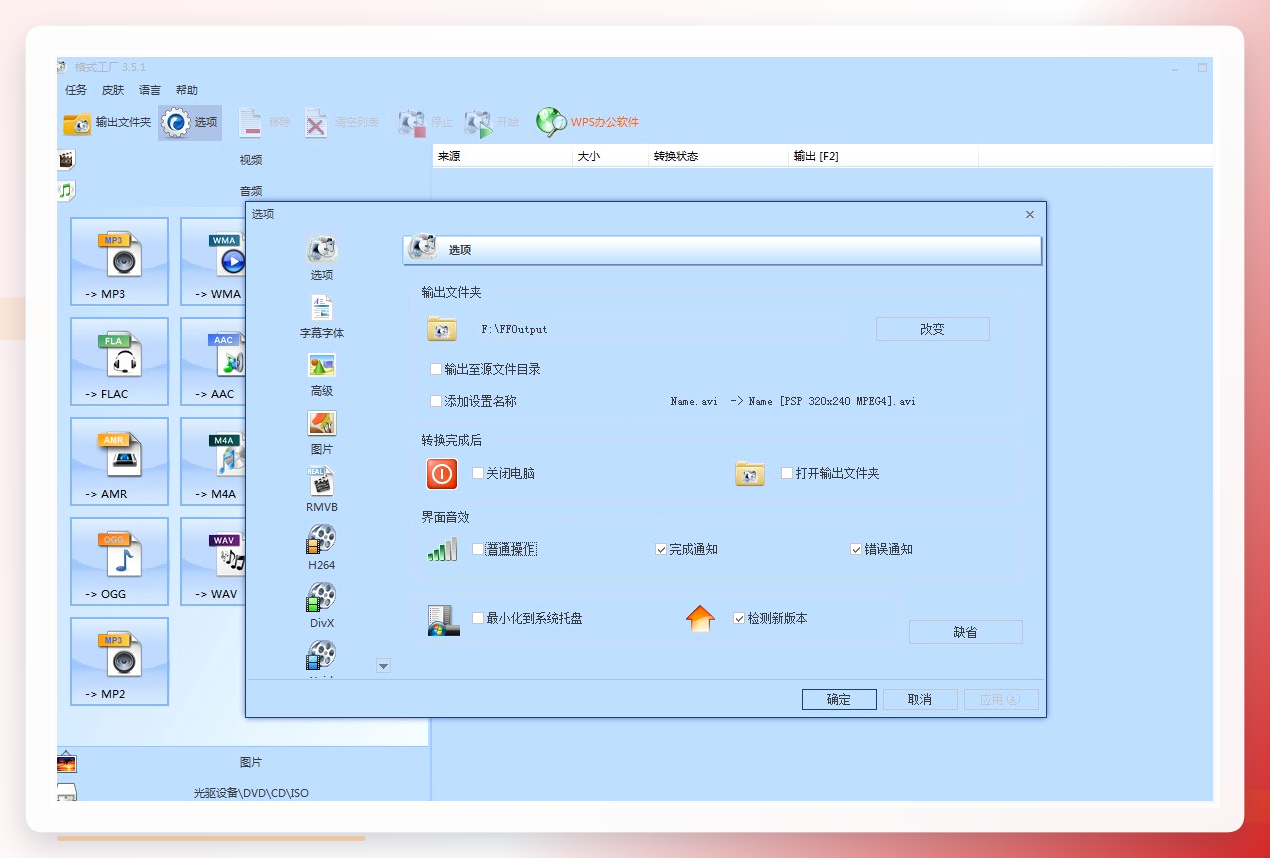The width and height of the screenshot is (1270, 858).
Task: Launch WPS办公软件 from the toolbar
Action: coord(587,122)
